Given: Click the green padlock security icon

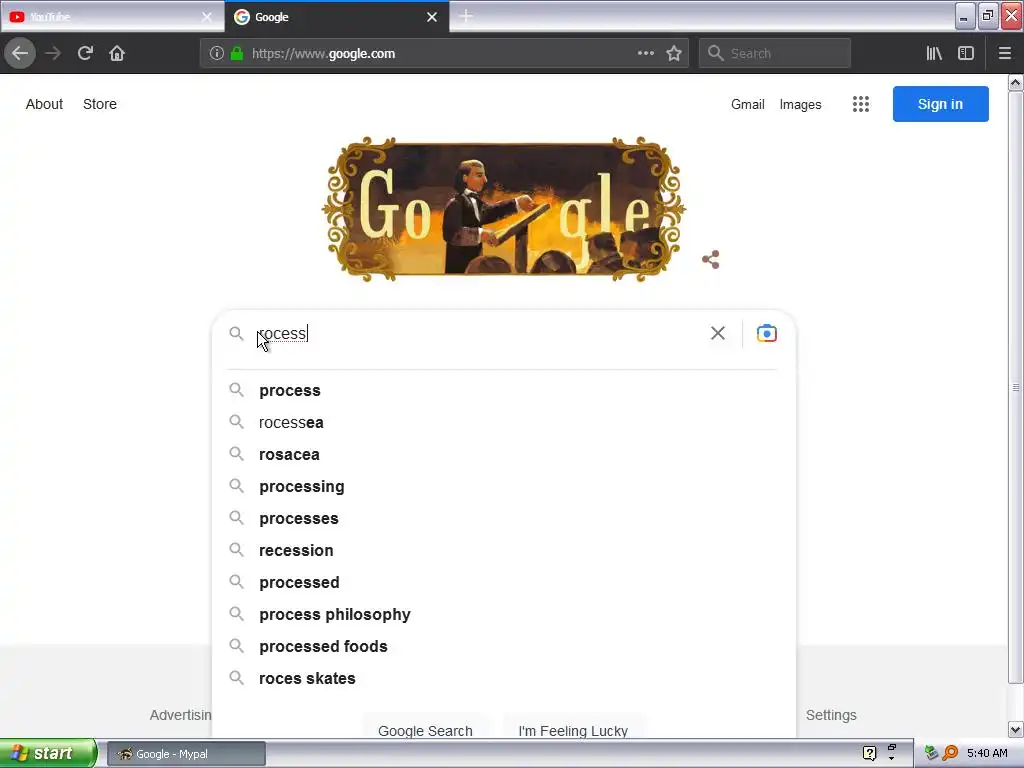Looking at the screenshot, I should tap(237, 53).
